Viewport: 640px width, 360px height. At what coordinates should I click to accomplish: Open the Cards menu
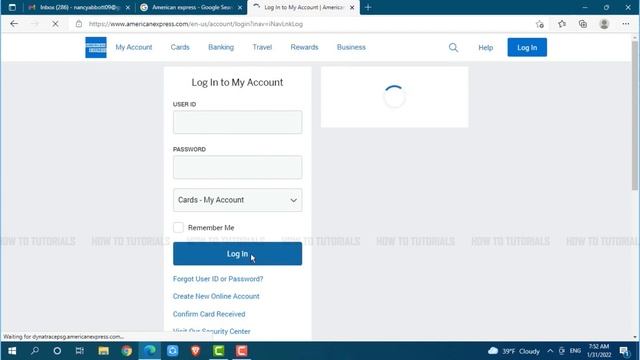pyautogui.click(x=180, y=47)
